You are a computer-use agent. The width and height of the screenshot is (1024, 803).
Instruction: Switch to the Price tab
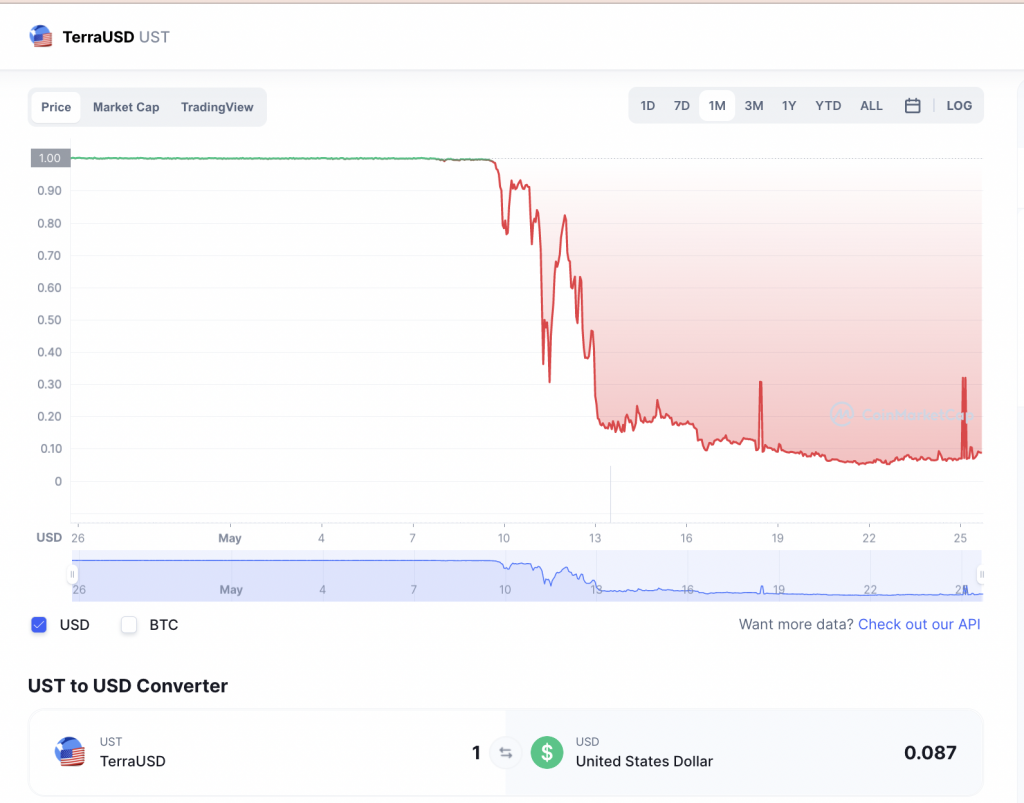[x=56, y=107]
